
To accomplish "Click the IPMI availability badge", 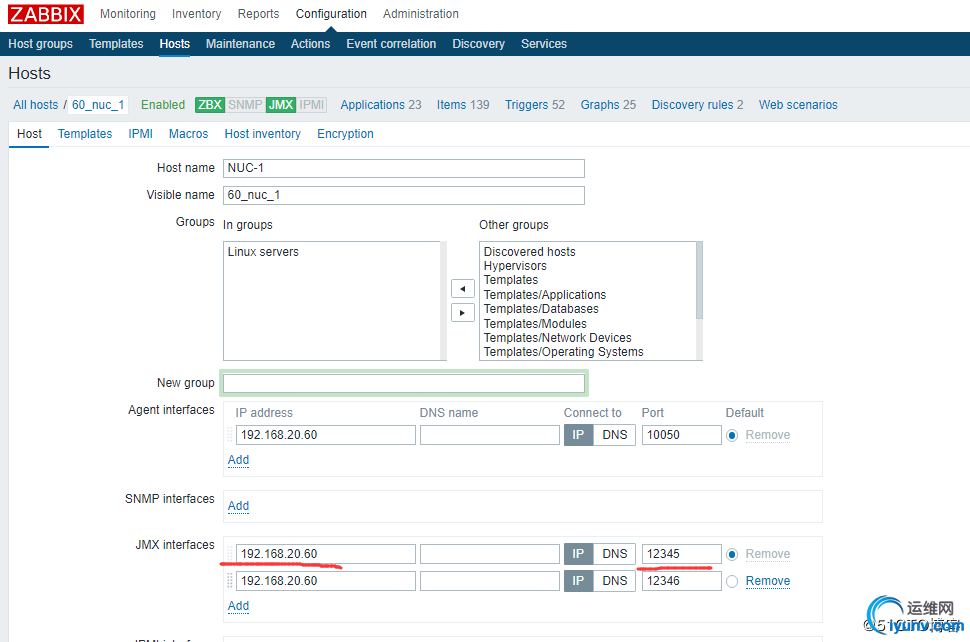I will pos(311,105).
